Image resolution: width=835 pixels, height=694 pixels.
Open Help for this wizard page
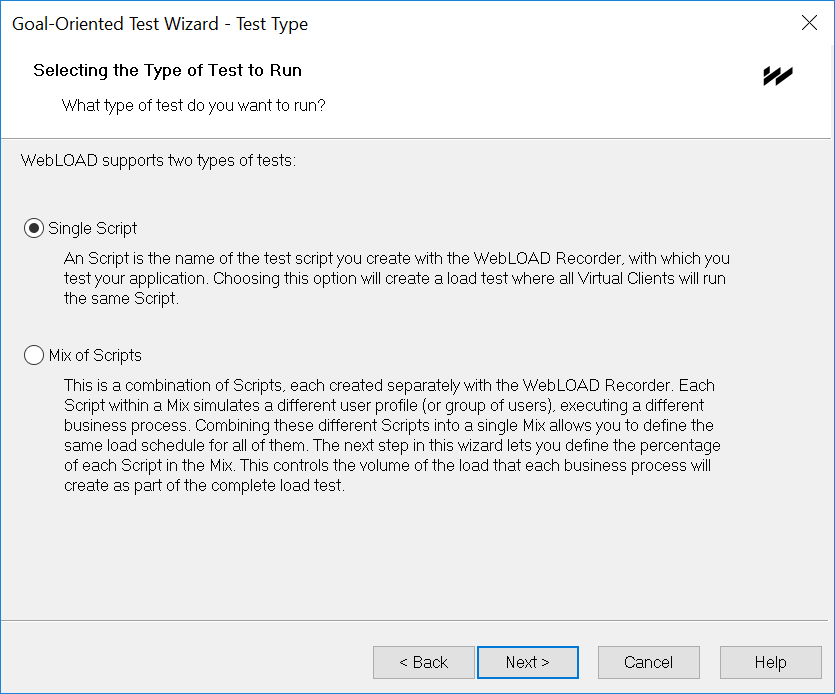771,662
